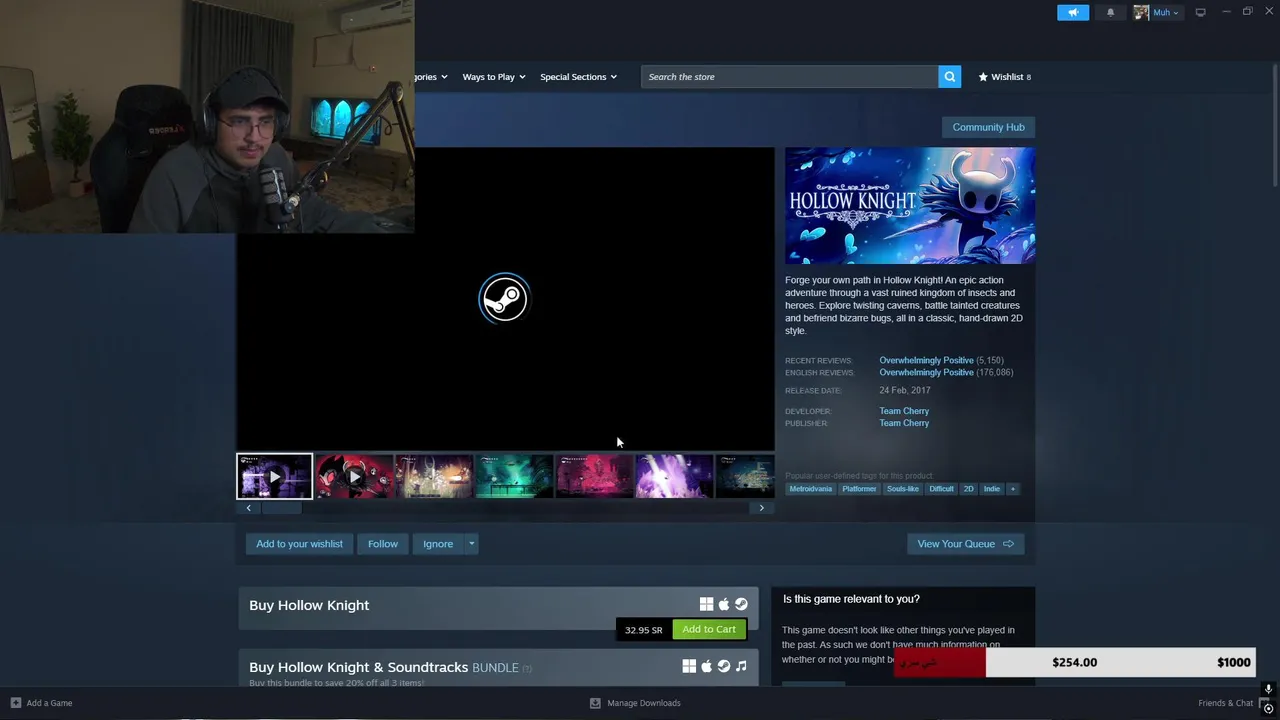Screen dimensions: 1280x720
Task: Select the third screenshot thumbnail
Action: click(434, 476)
